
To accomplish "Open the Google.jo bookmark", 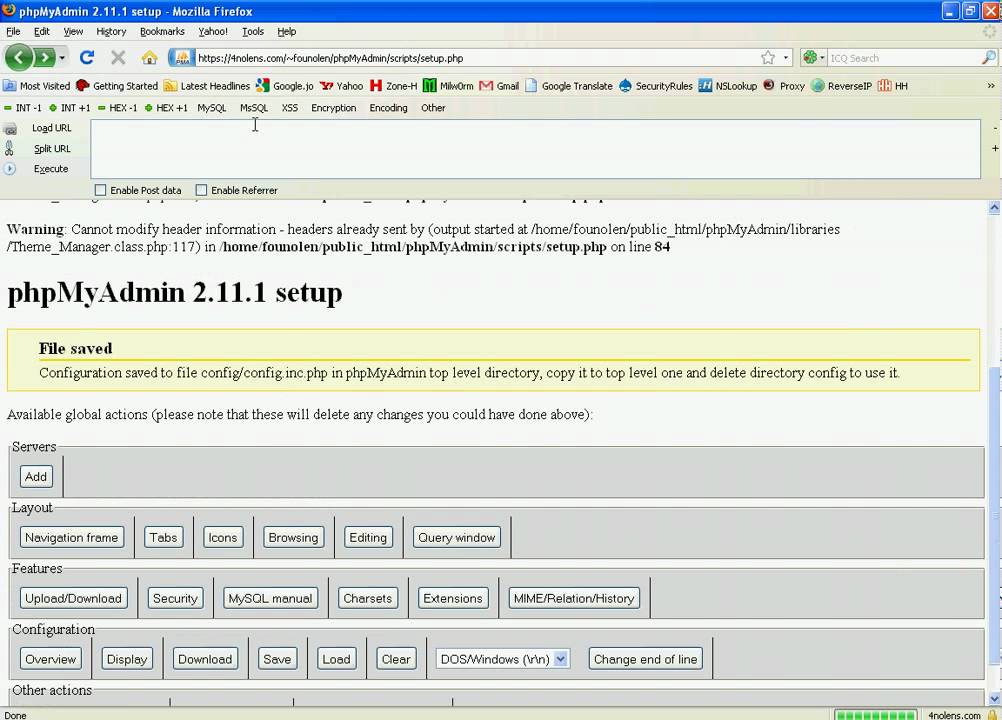I will [x=284, y=86].
